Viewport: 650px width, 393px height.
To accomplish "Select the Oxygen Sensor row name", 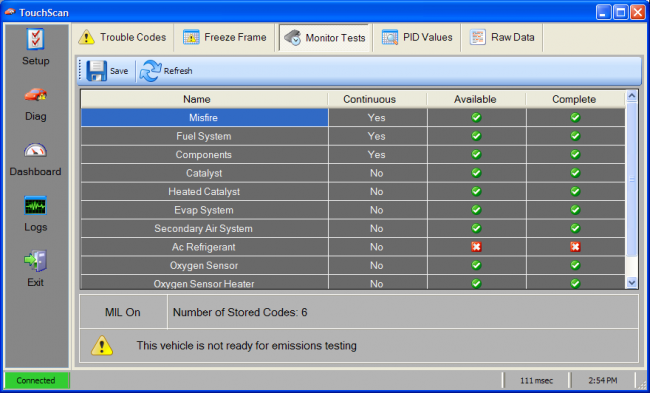I will point(204,265).
